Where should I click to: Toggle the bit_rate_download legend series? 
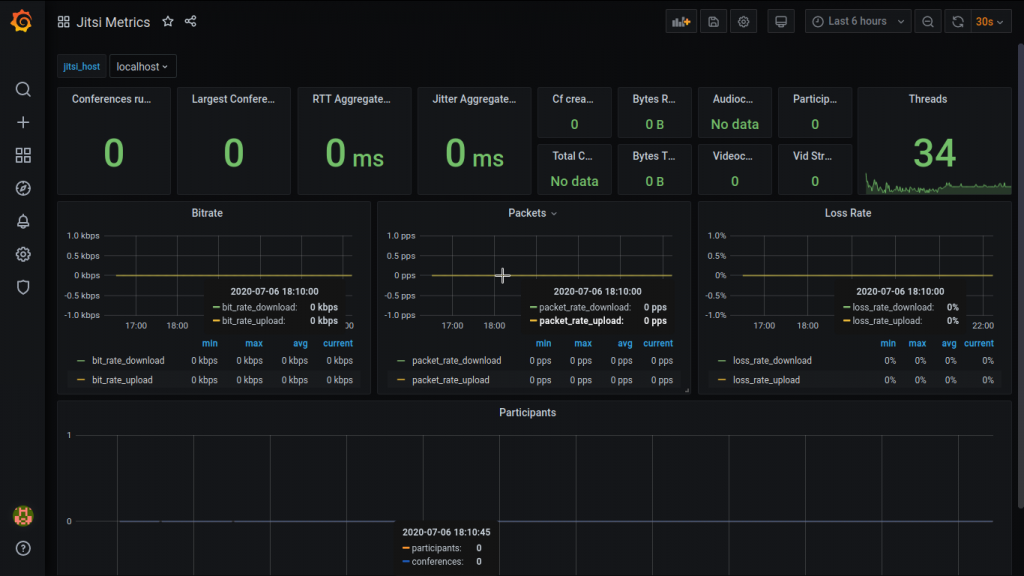(128, 360)
